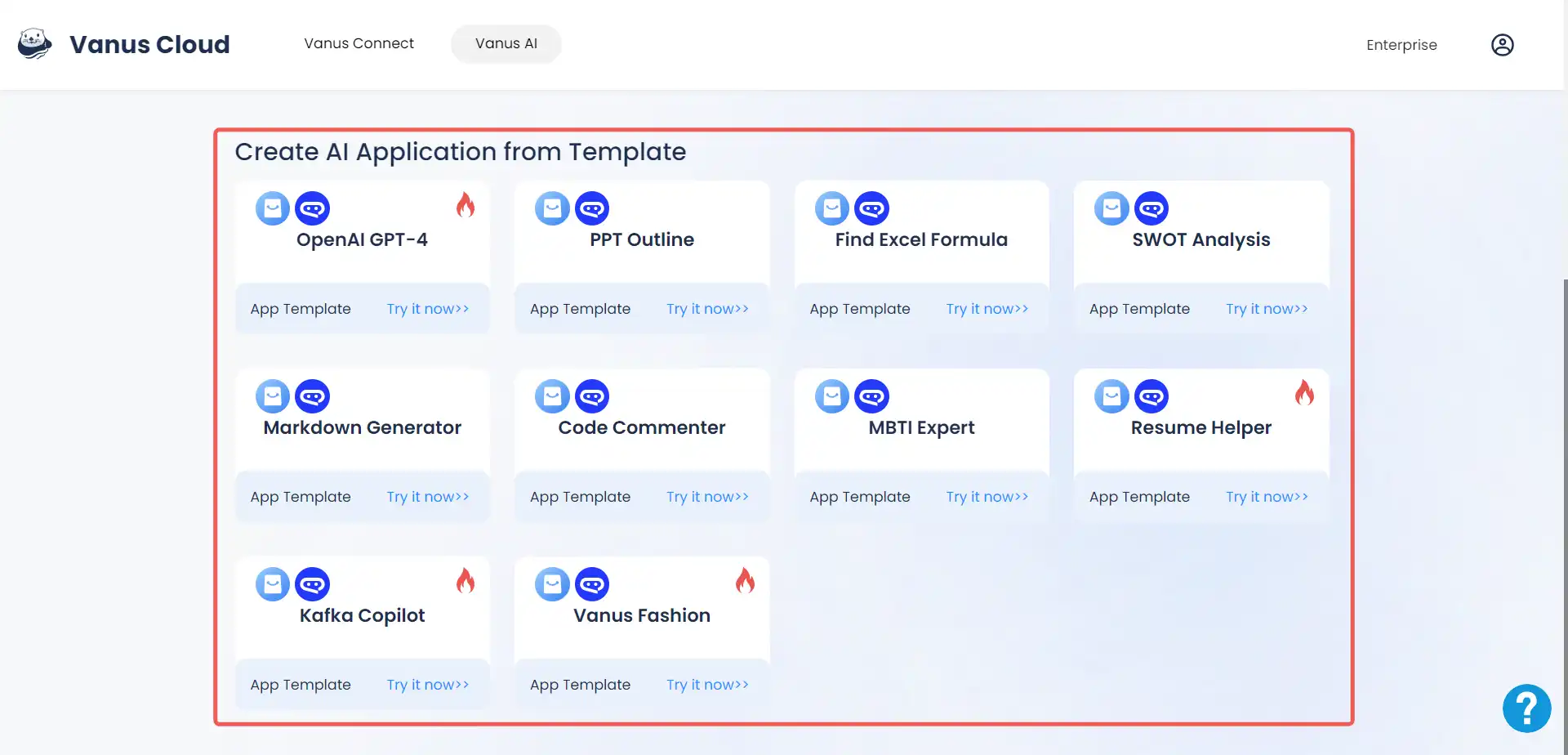Click the Create AI Application from Template heading

click(461, 152)
